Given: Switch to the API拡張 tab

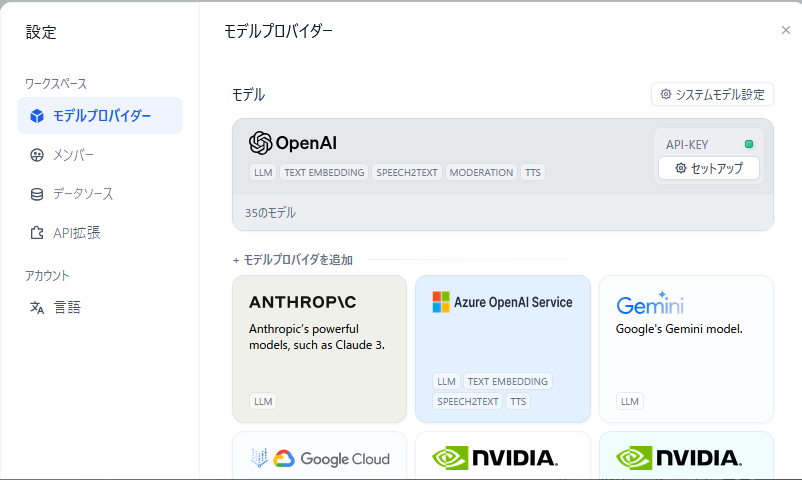Looking at the screenshot, I should point(77,233).
